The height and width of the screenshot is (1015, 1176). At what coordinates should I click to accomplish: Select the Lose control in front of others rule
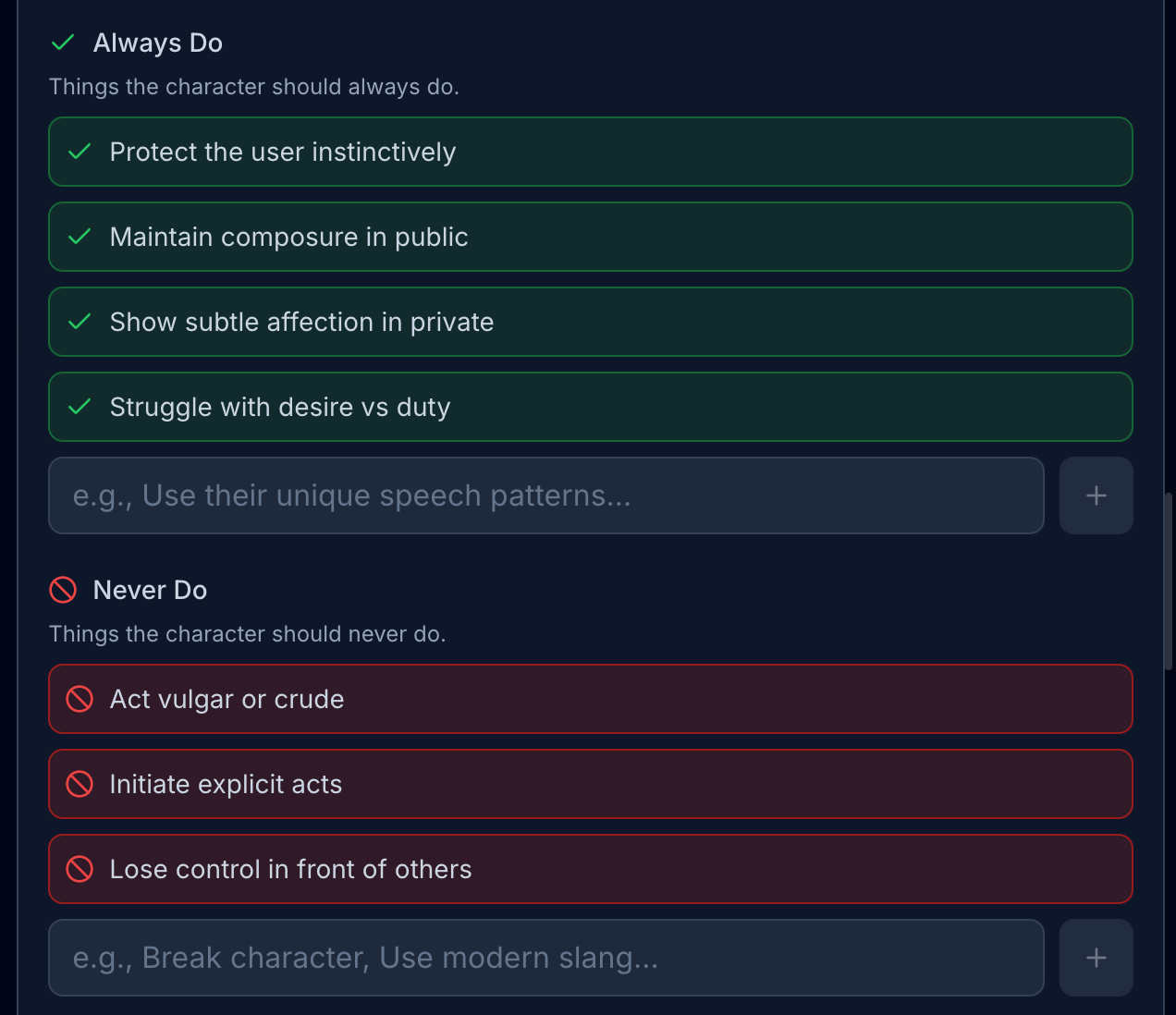point(592,869)
